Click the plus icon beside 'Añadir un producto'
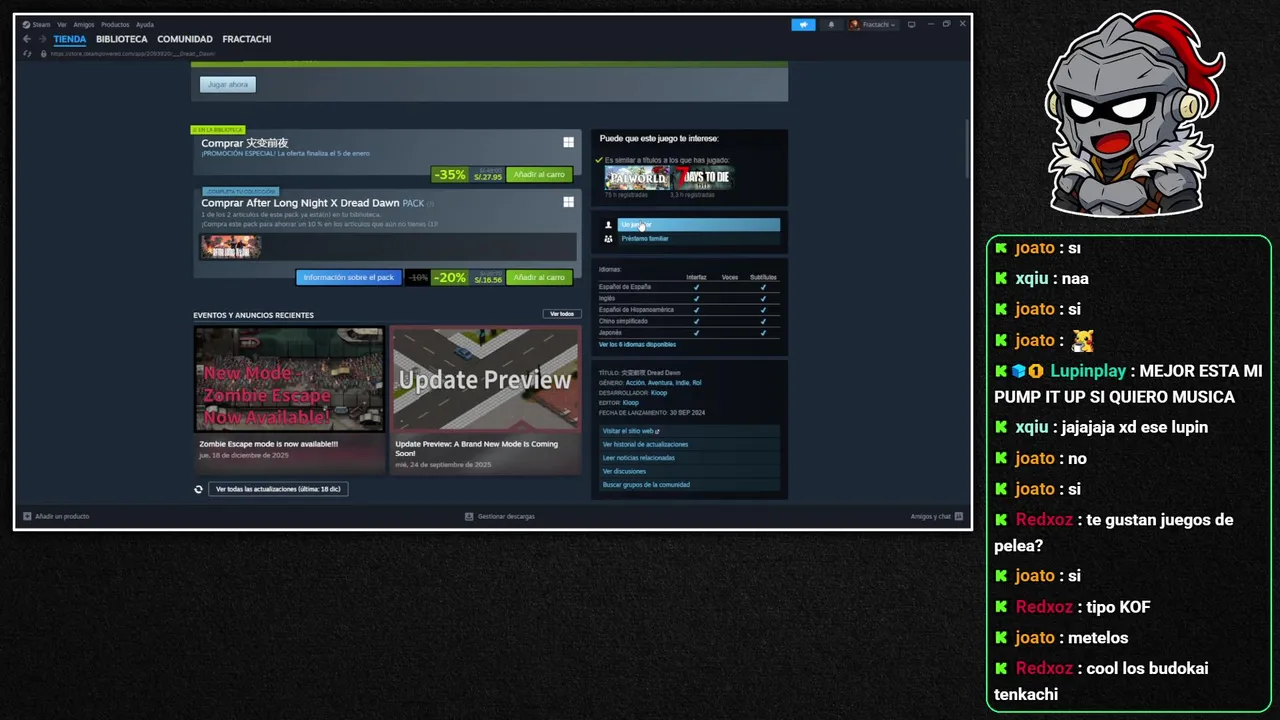 click(x=28, y=516)
